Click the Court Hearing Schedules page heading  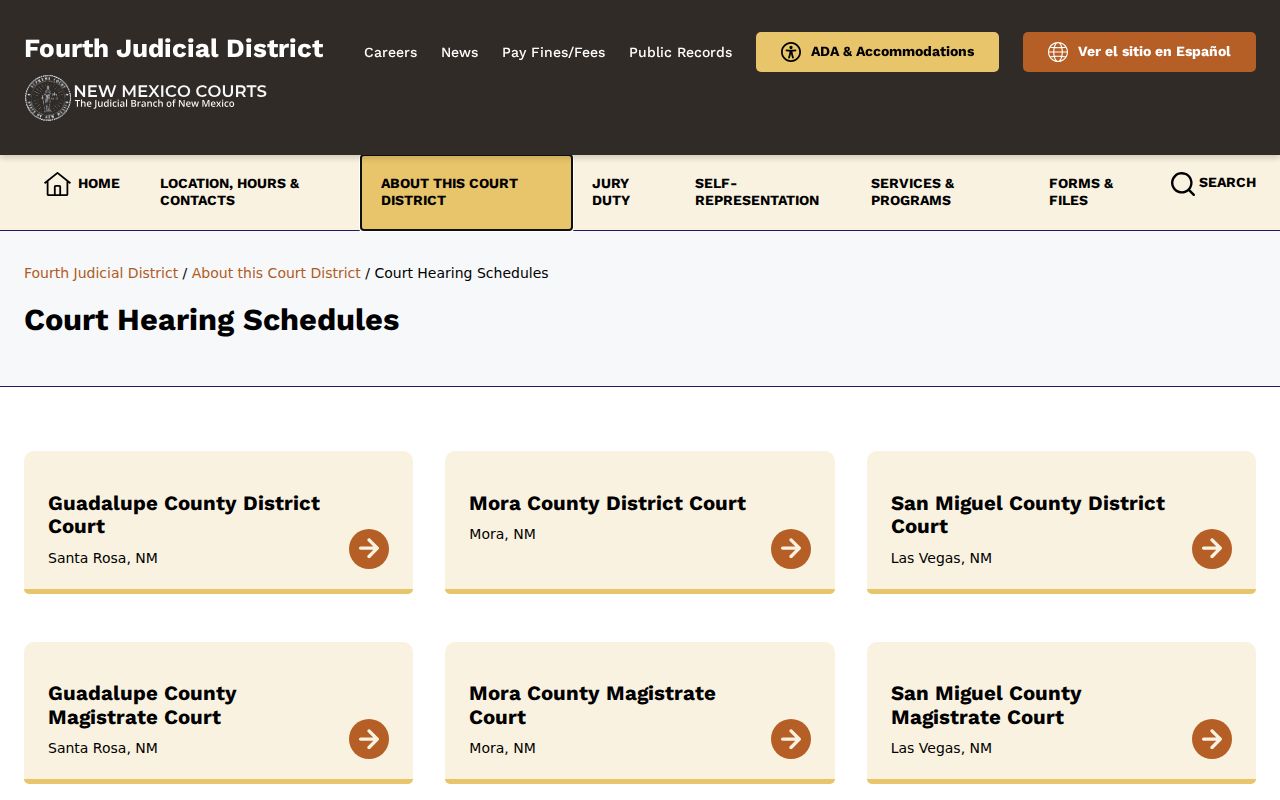coord(212,320)
